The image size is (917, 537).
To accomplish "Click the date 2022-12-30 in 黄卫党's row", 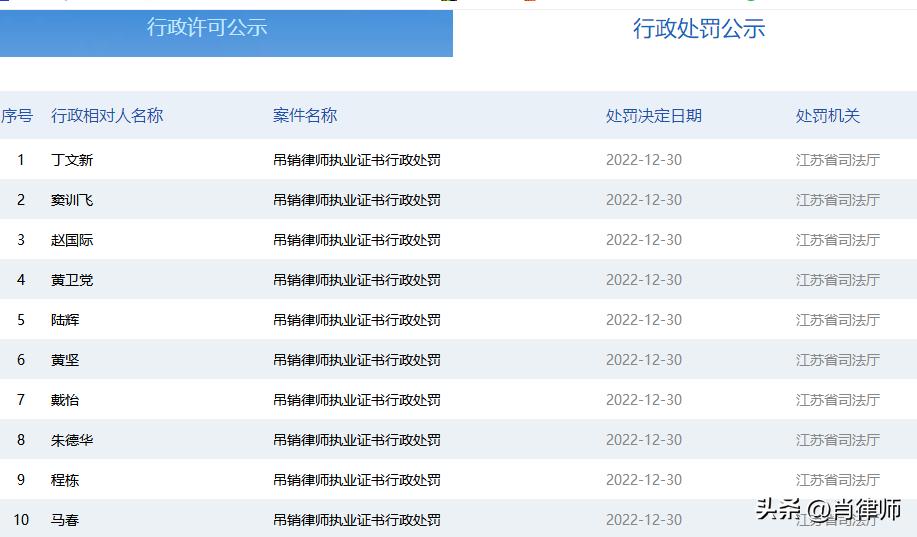I will click(644, 280).
